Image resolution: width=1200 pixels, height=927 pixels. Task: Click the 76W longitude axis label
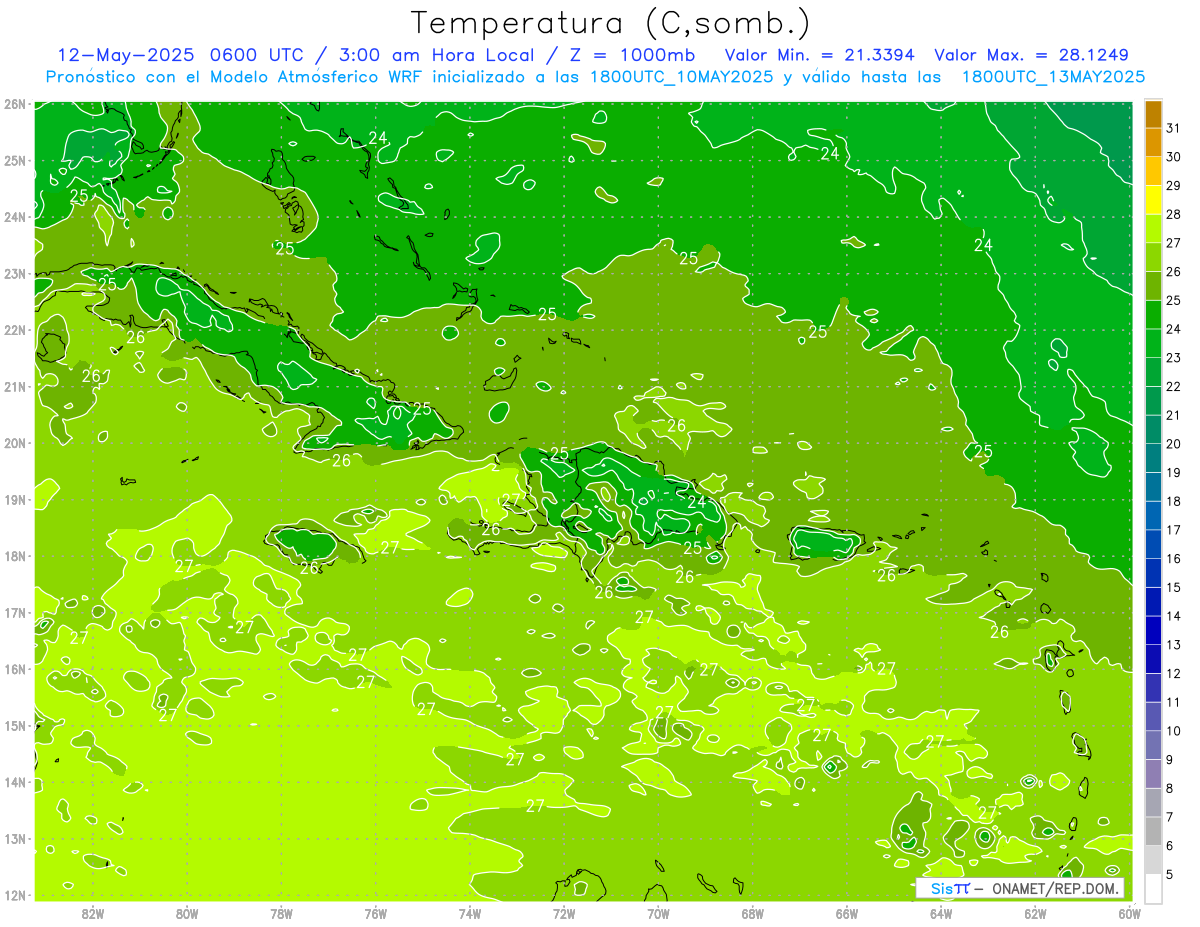point(376,912)
